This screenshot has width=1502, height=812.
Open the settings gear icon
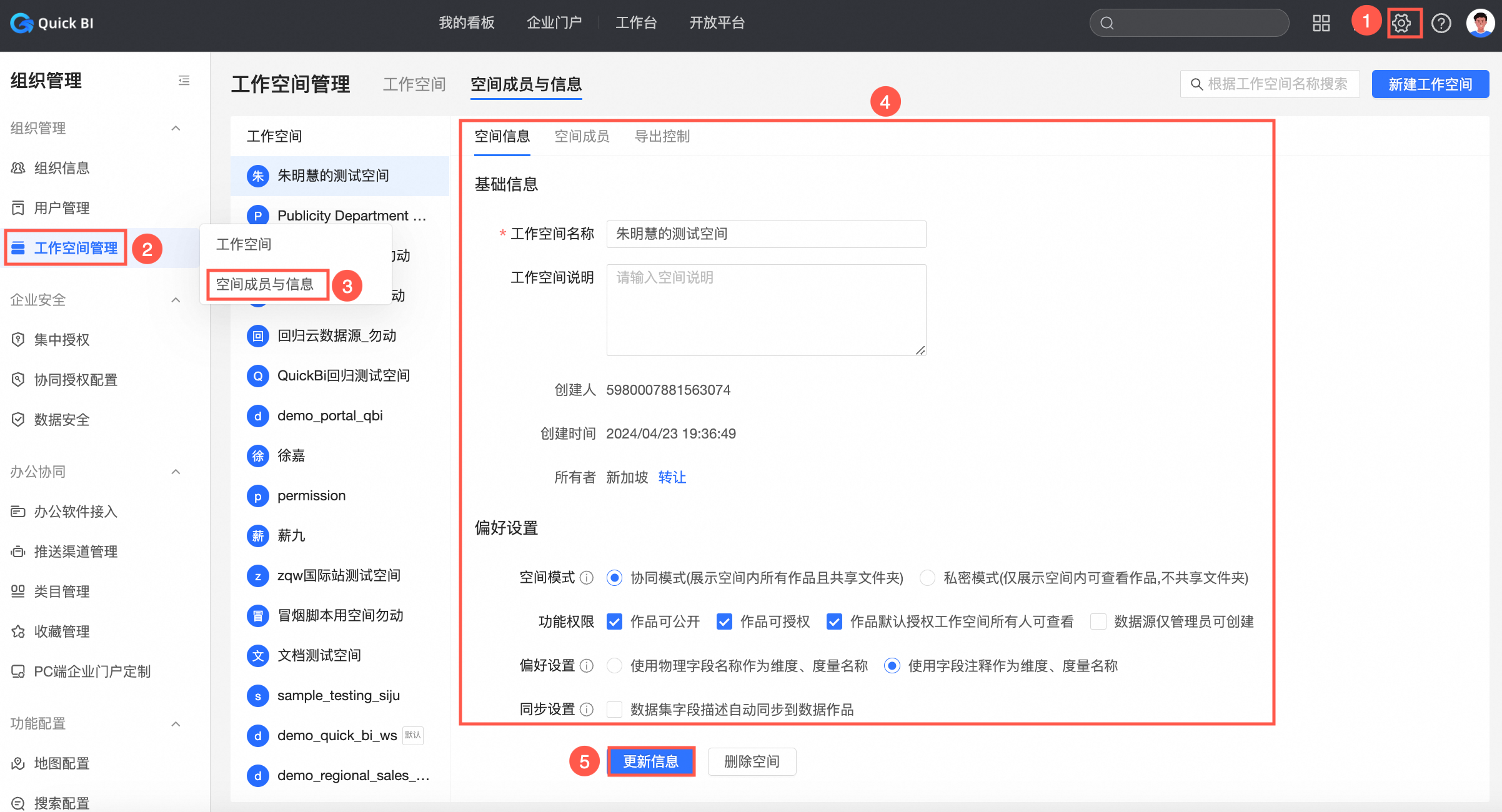pyautogui.click(x=1401, y=23)
